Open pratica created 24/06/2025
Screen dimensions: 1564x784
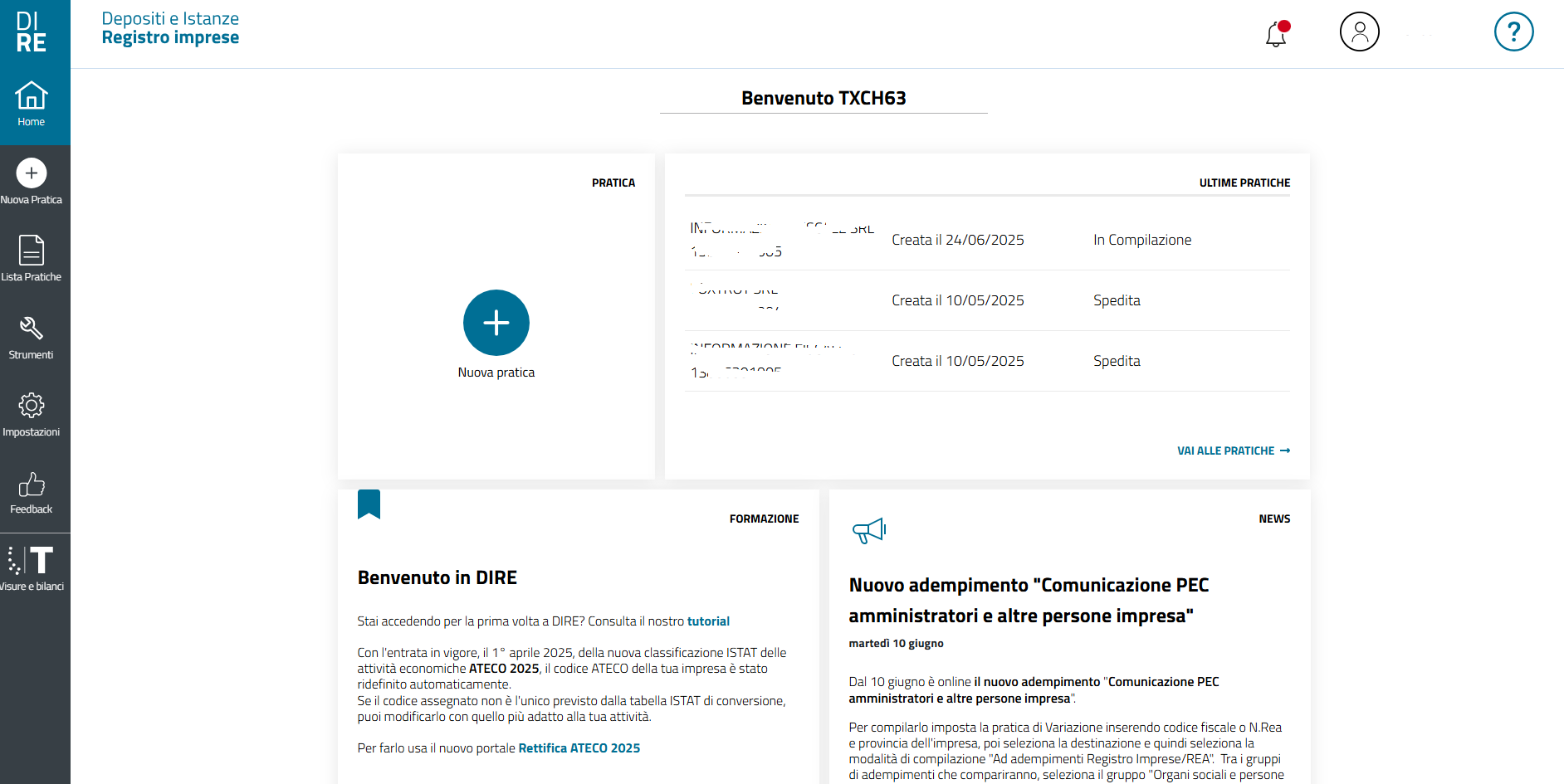[987, 240]
